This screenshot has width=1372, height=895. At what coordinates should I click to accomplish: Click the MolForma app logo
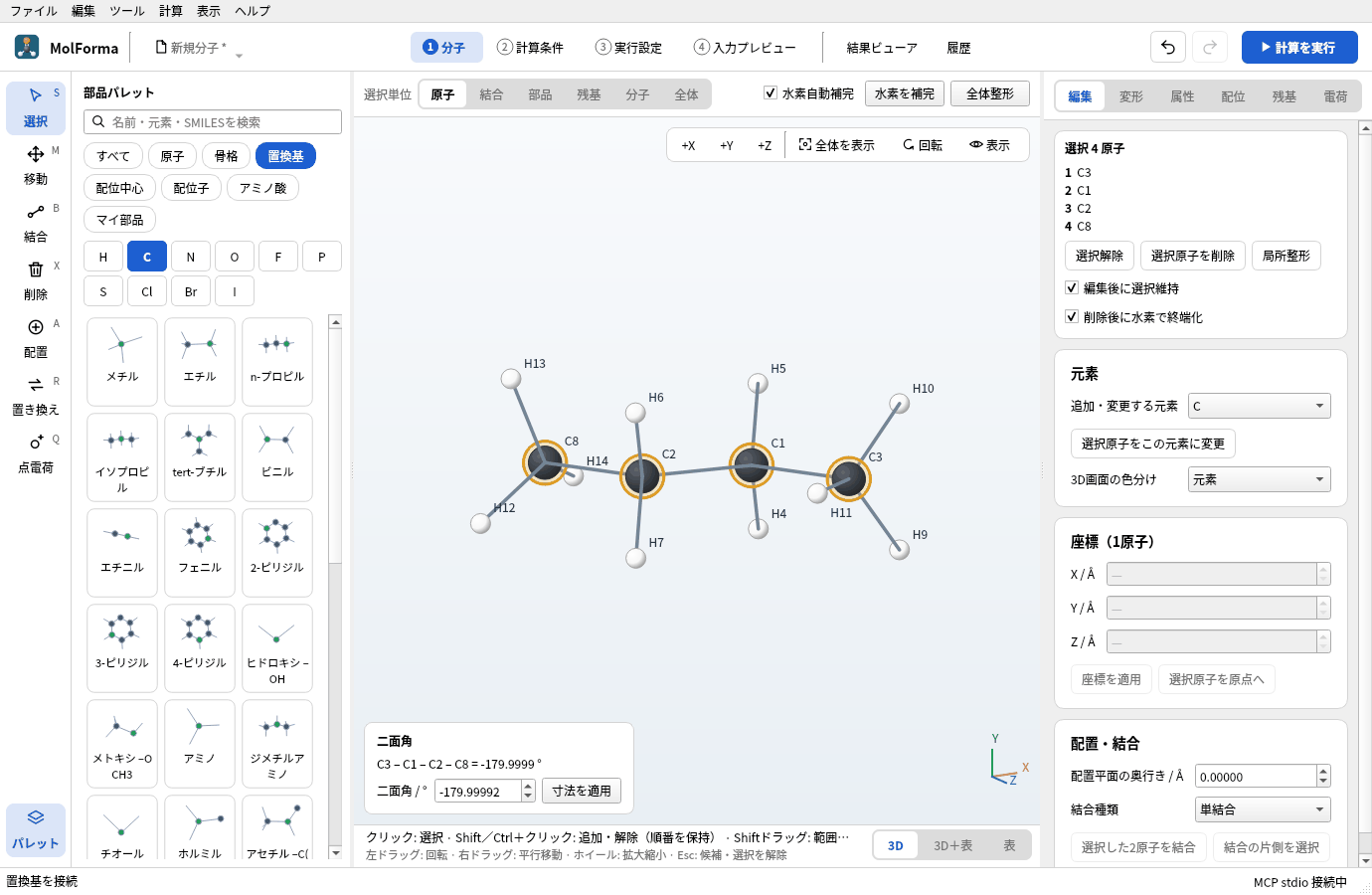[x=27, y=47]
